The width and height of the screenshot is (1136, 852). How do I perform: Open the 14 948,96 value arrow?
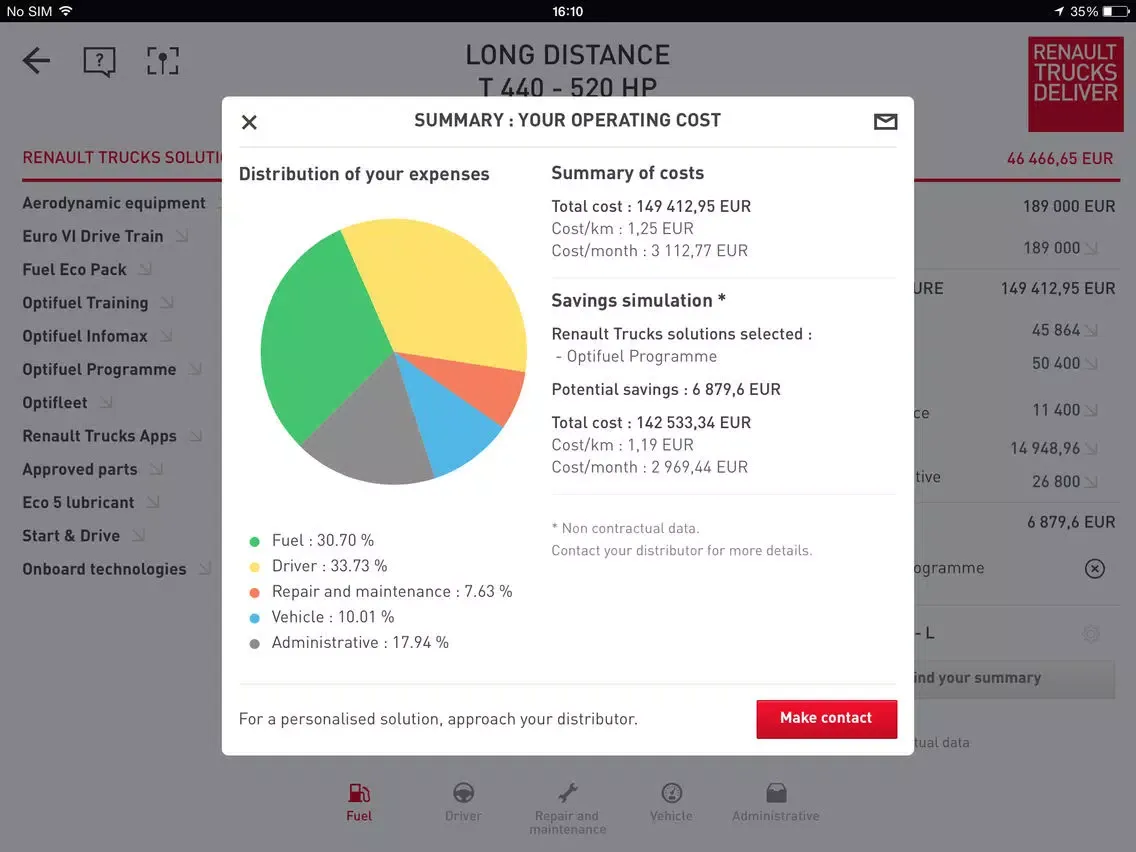click(x=1091, y=448)
